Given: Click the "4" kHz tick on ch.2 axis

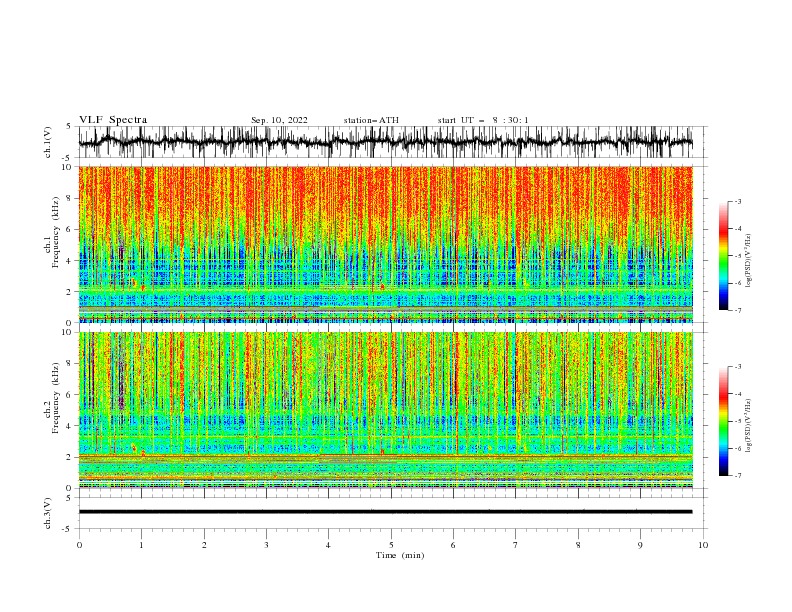Looking at the screenshot, I should pyautogui.click(x=71, y=426).
